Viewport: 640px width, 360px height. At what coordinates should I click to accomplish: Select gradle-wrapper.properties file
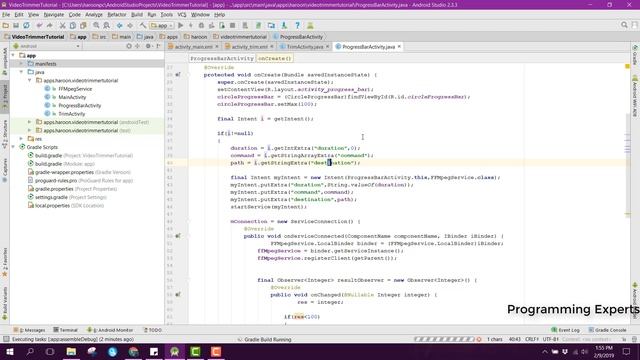[64, 172]
